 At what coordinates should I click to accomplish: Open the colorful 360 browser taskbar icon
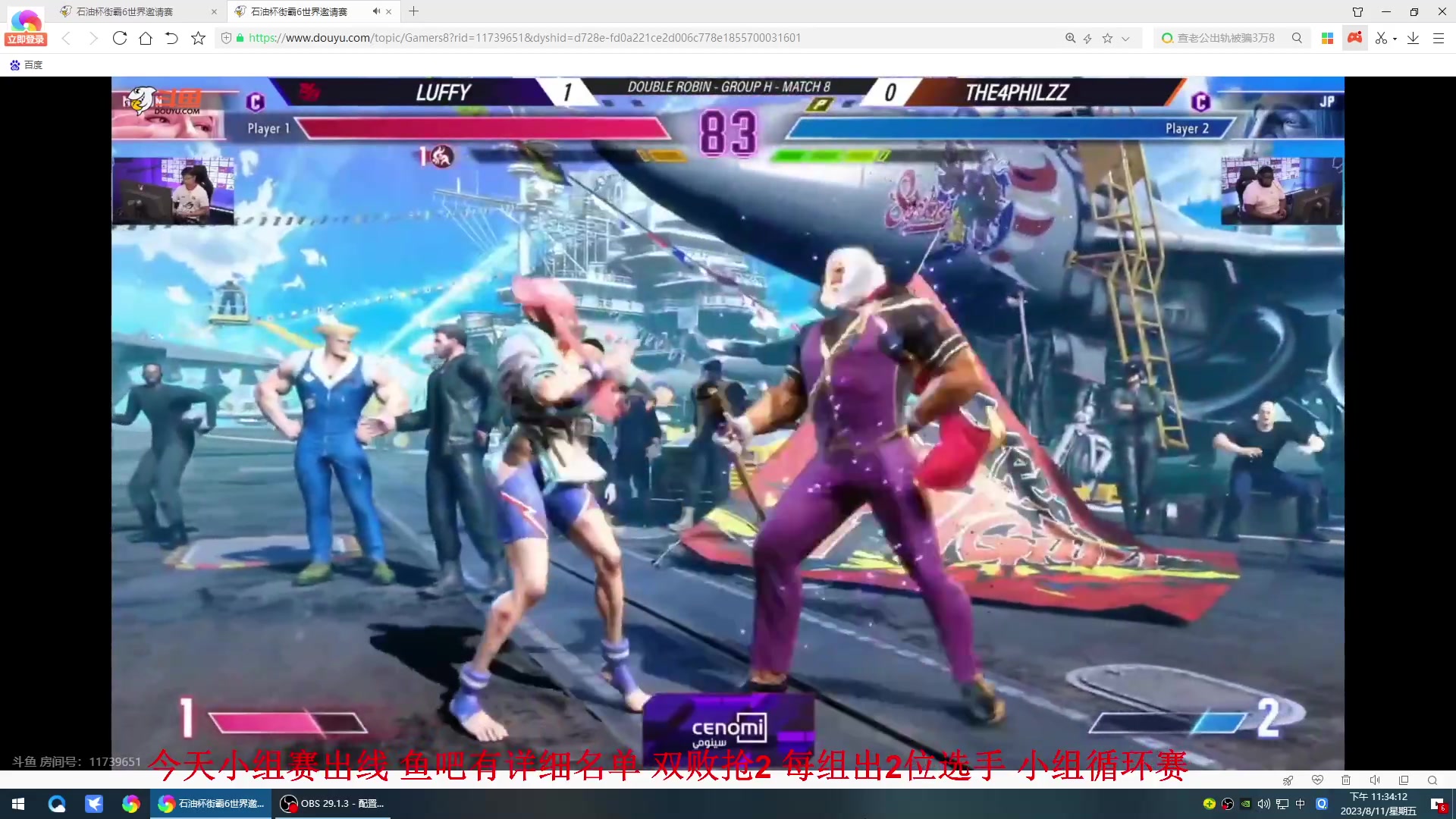pos(131,804)
